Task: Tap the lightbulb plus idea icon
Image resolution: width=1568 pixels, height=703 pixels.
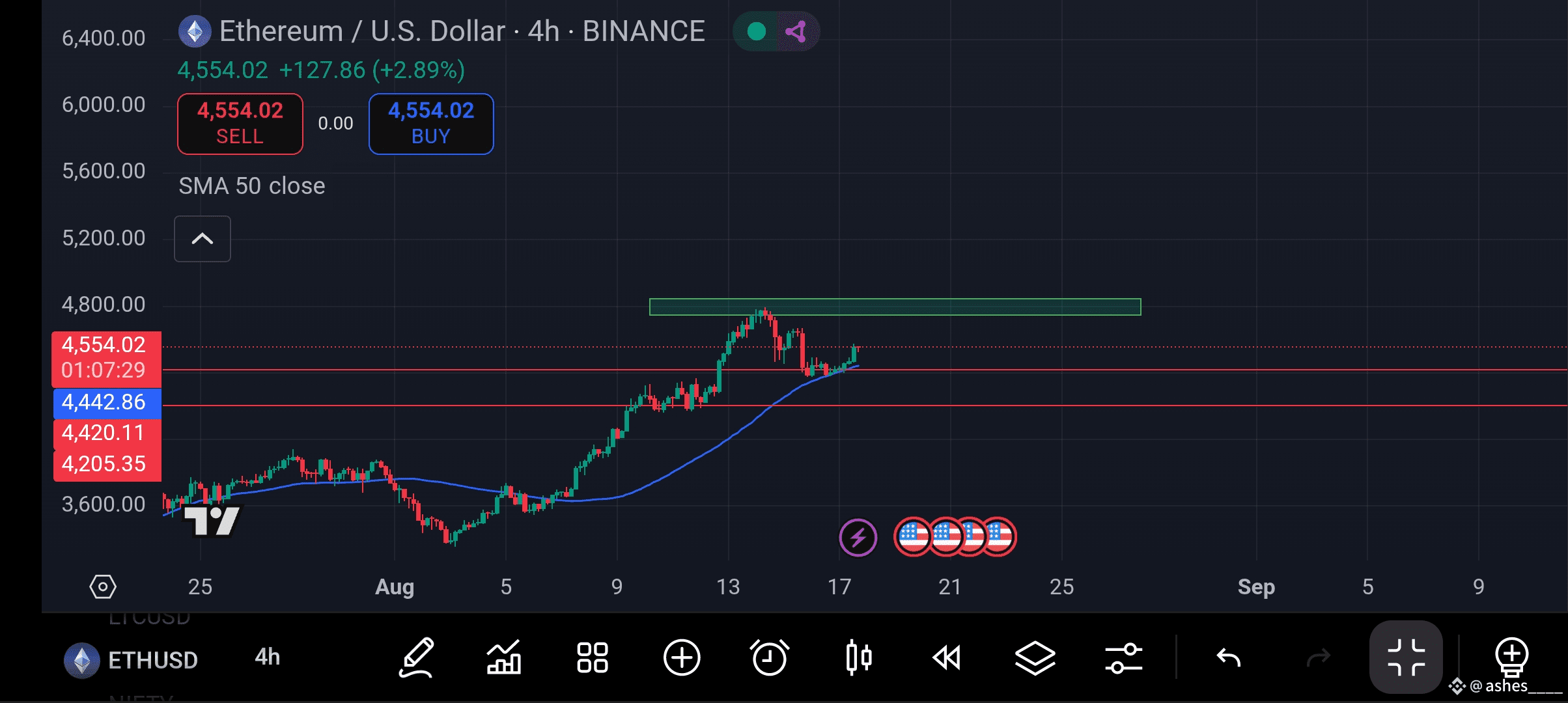Action: click(x=1511, y=656)
